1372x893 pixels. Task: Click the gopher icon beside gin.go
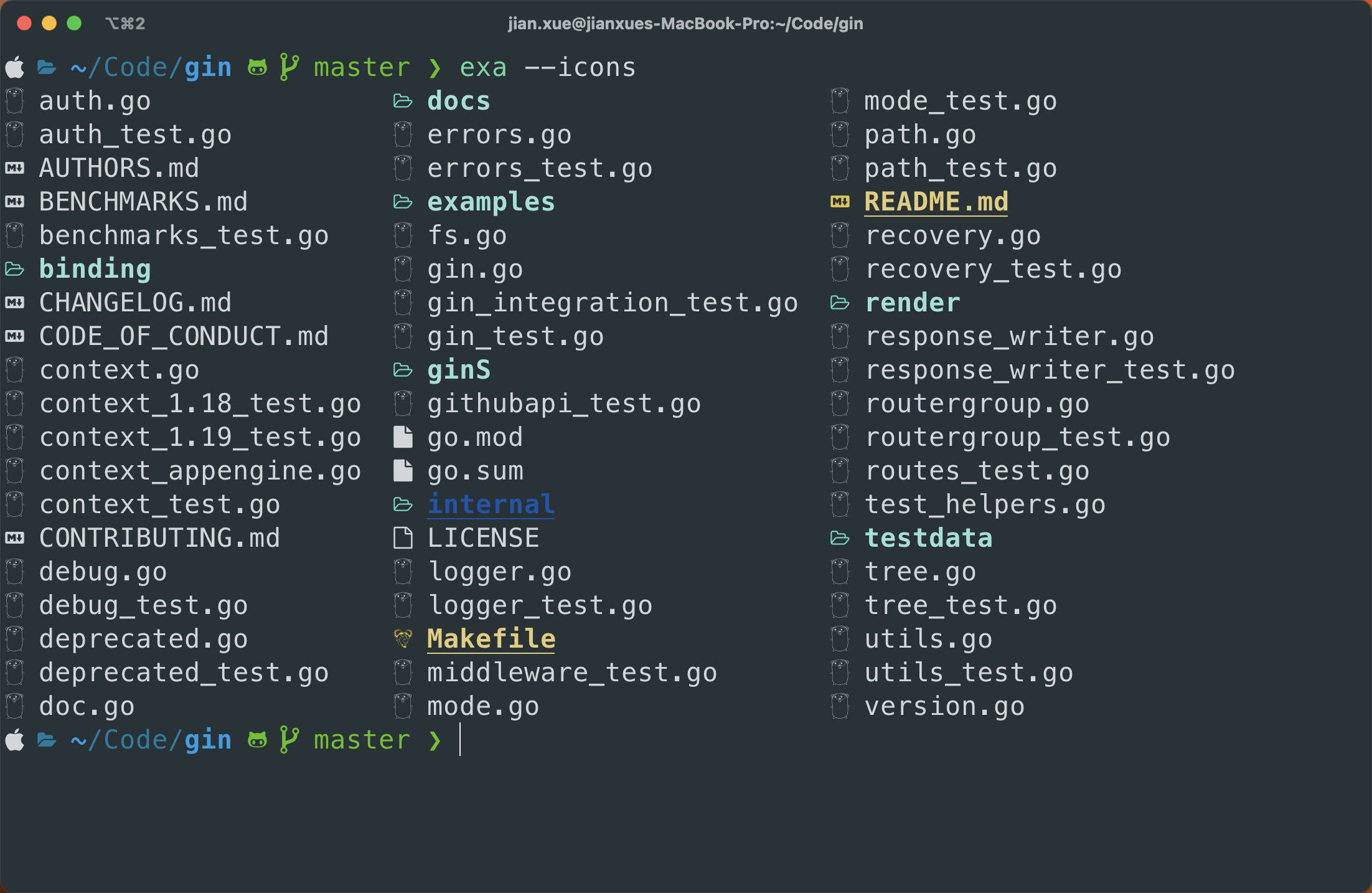tap(403, 268)
